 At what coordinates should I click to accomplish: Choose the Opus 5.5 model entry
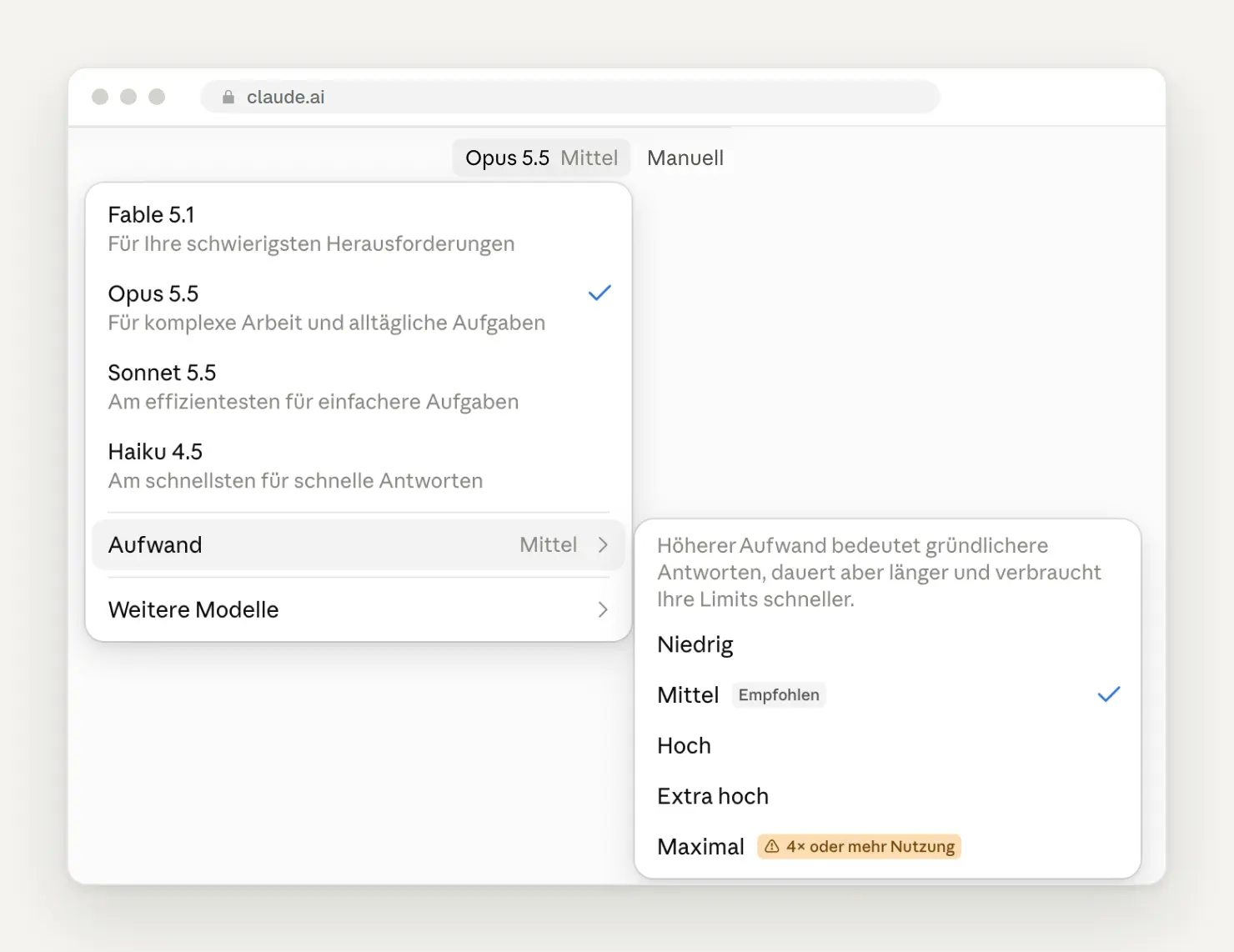(359, 308)
